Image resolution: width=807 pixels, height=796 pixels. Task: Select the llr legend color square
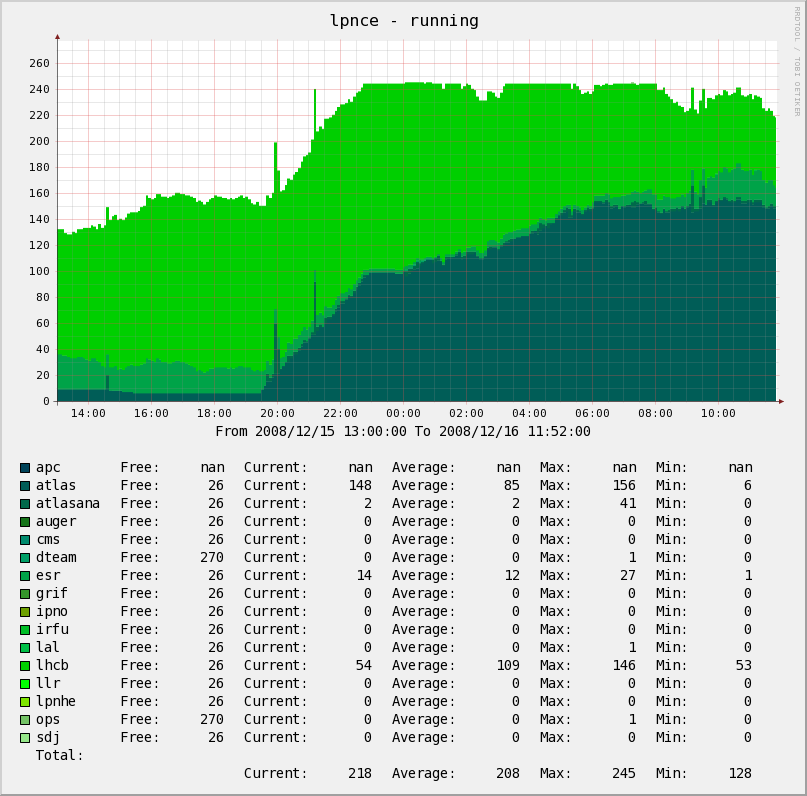point(25,684)
